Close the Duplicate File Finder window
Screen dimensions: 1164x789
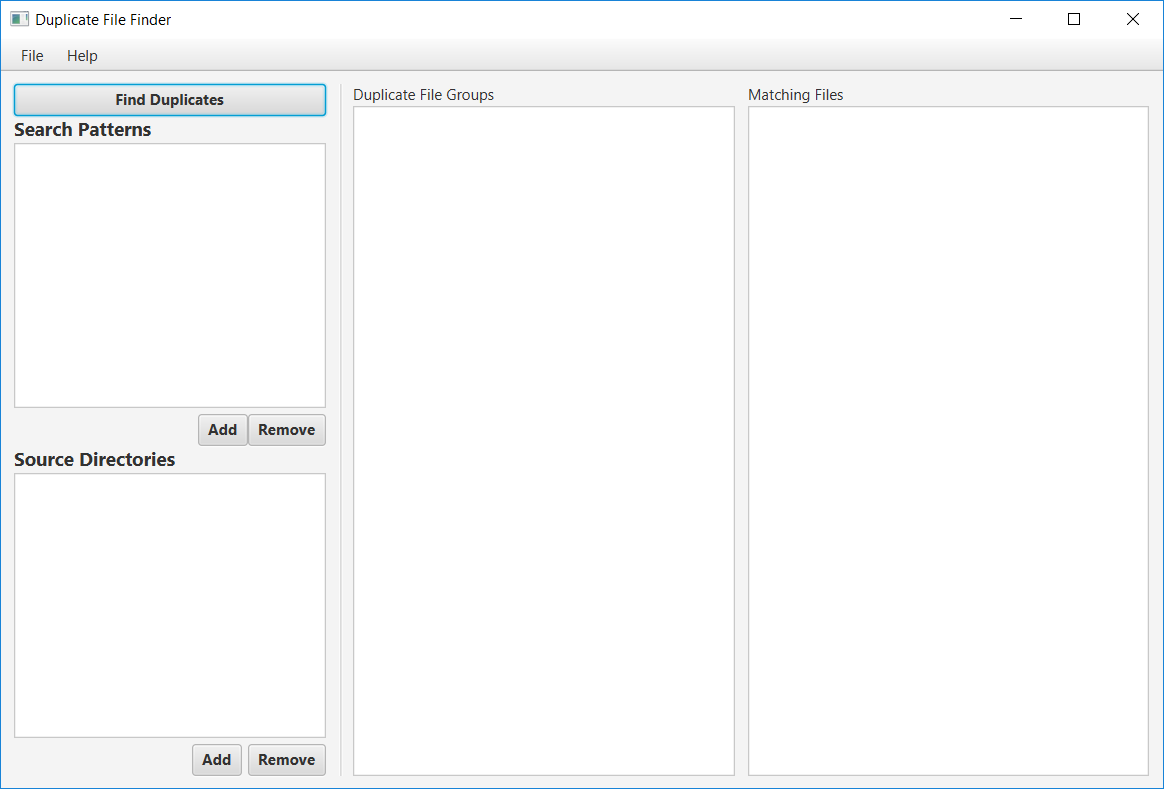1133,19
